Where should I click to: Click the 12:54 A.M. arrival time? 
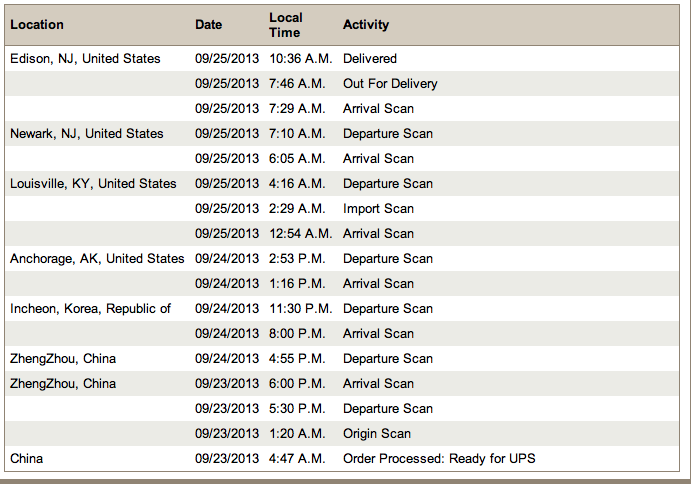point(301,234)
